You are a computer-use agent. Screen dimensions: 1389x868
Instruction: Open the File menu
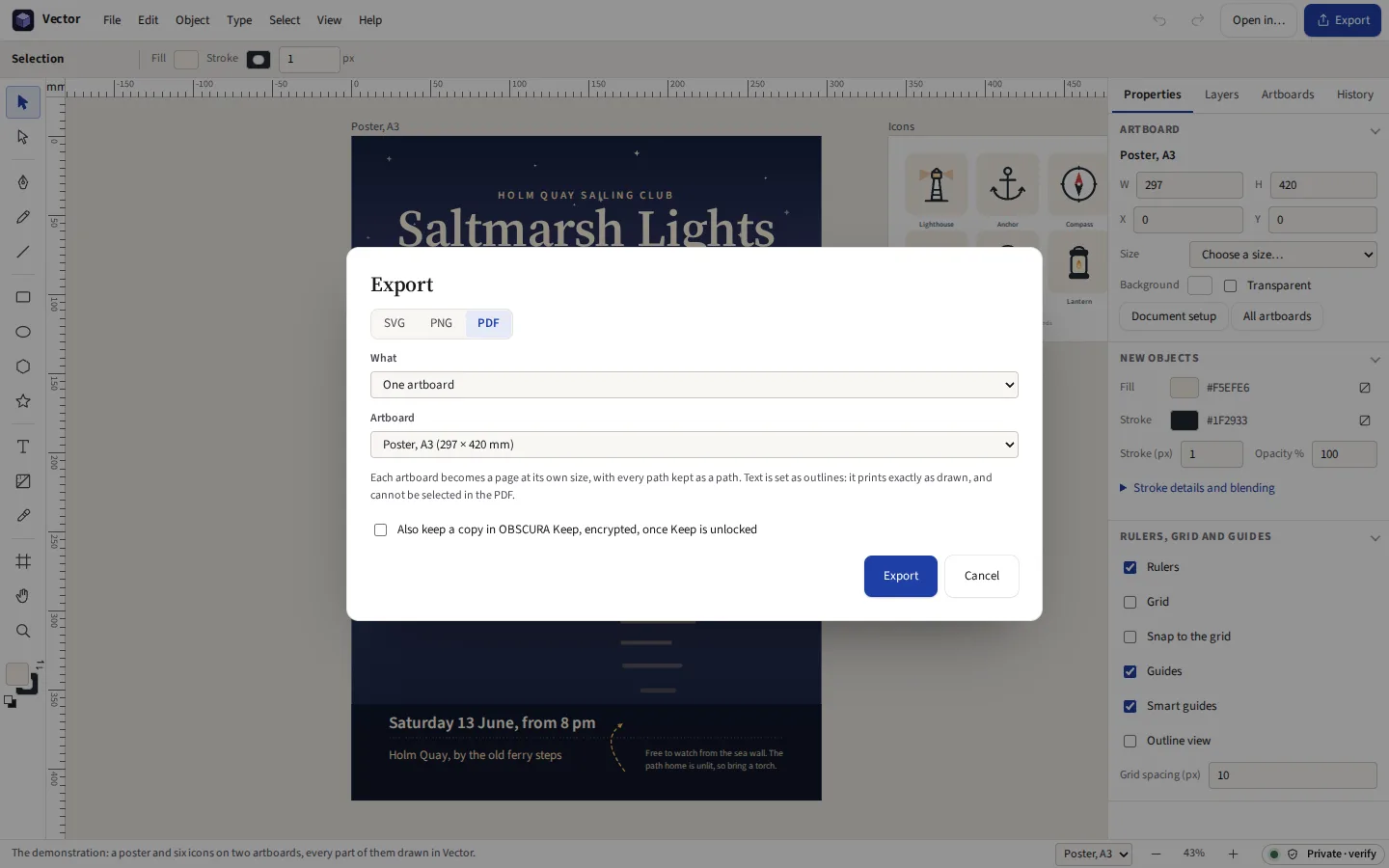coord(112,20)
